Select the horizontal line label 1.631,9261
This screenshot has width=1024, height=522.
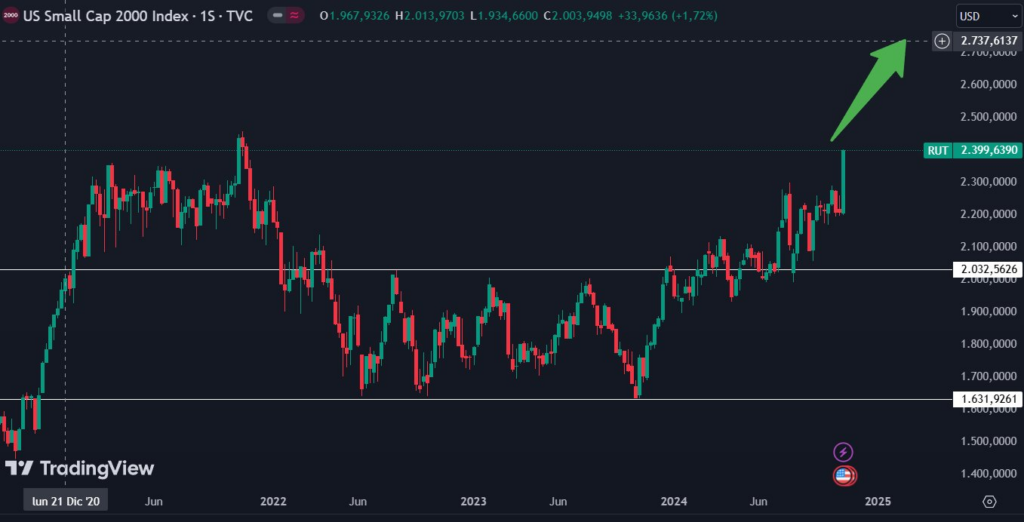pos(988,399)
